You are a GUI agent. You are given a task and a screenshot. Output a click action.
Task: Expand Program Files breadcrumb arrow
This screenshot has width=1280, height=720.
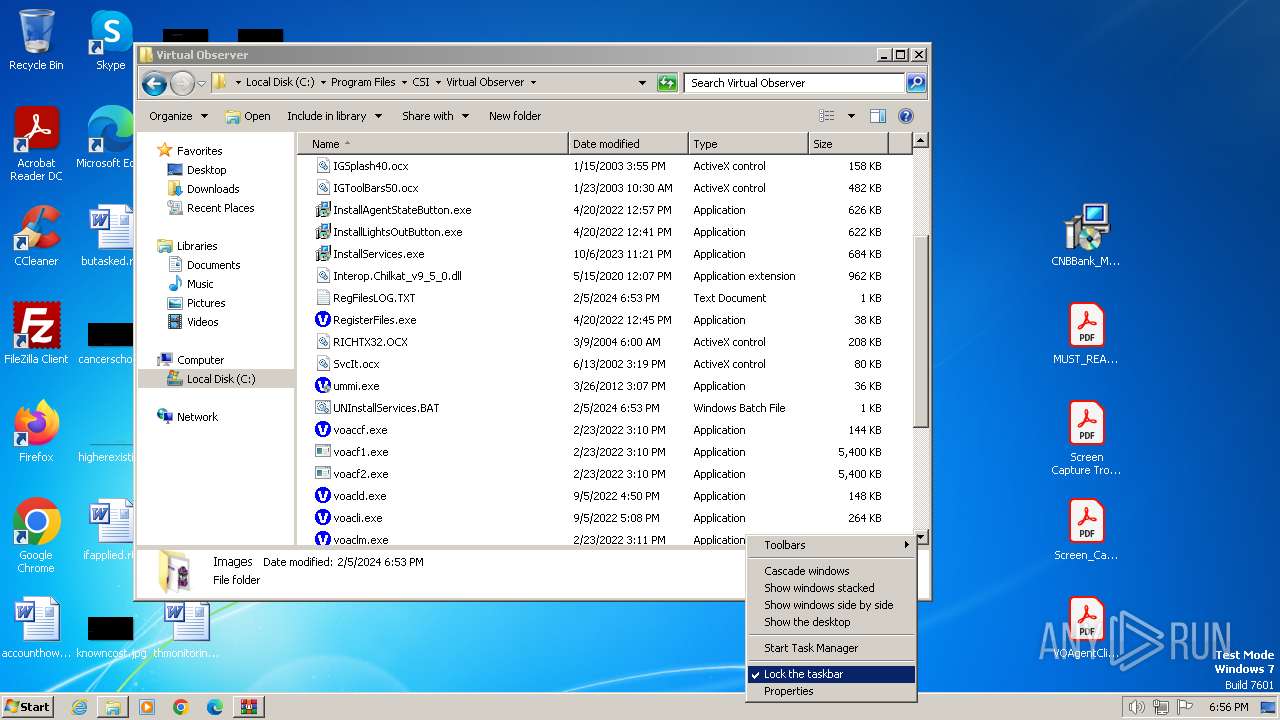403,83
